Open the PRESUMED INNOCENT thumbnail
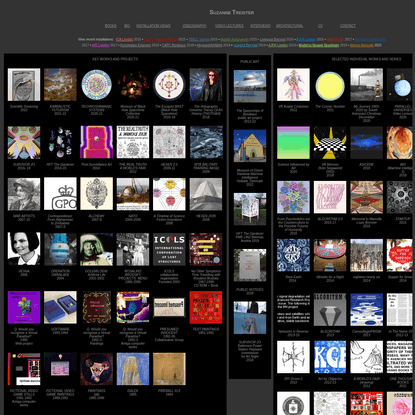The image size is (415, 415). pyautogui.click(x=169, y=307)
